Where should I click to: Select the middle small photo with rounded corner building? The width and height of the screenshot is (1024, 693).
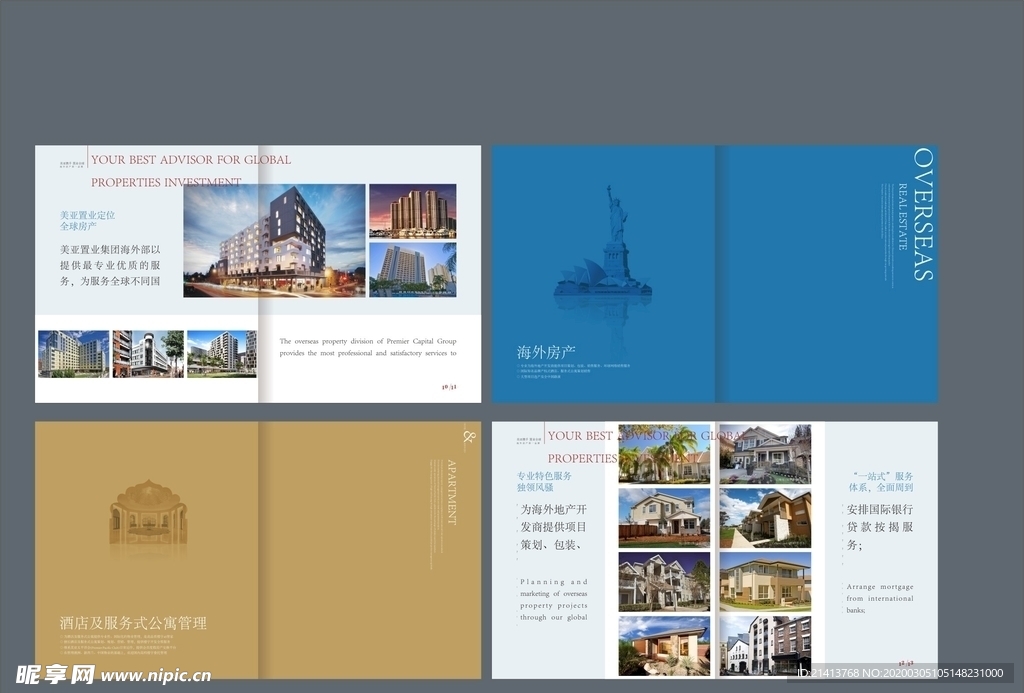tap(148, 354)
